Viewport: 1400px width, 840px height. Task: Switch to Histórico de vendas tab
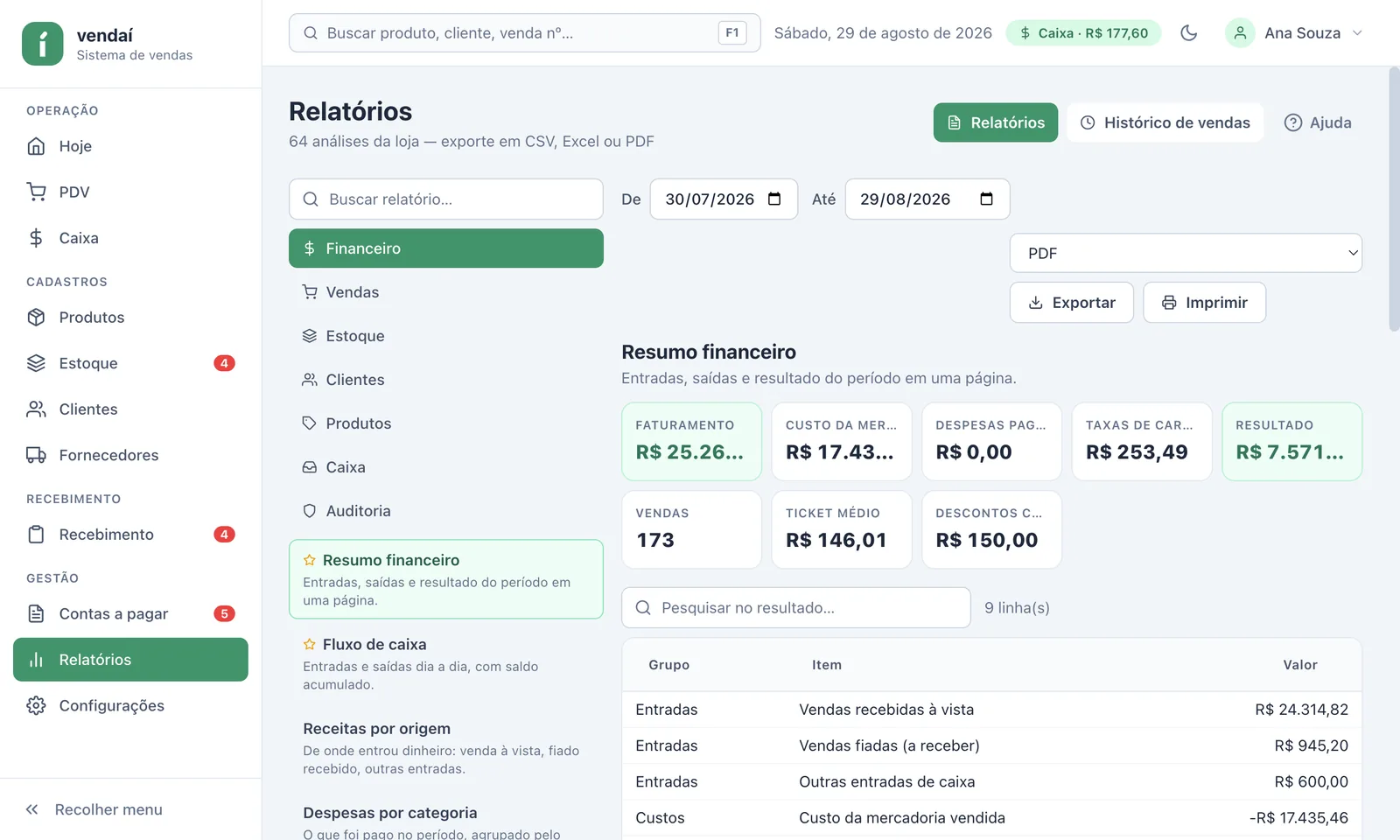tap(1165, 122)
